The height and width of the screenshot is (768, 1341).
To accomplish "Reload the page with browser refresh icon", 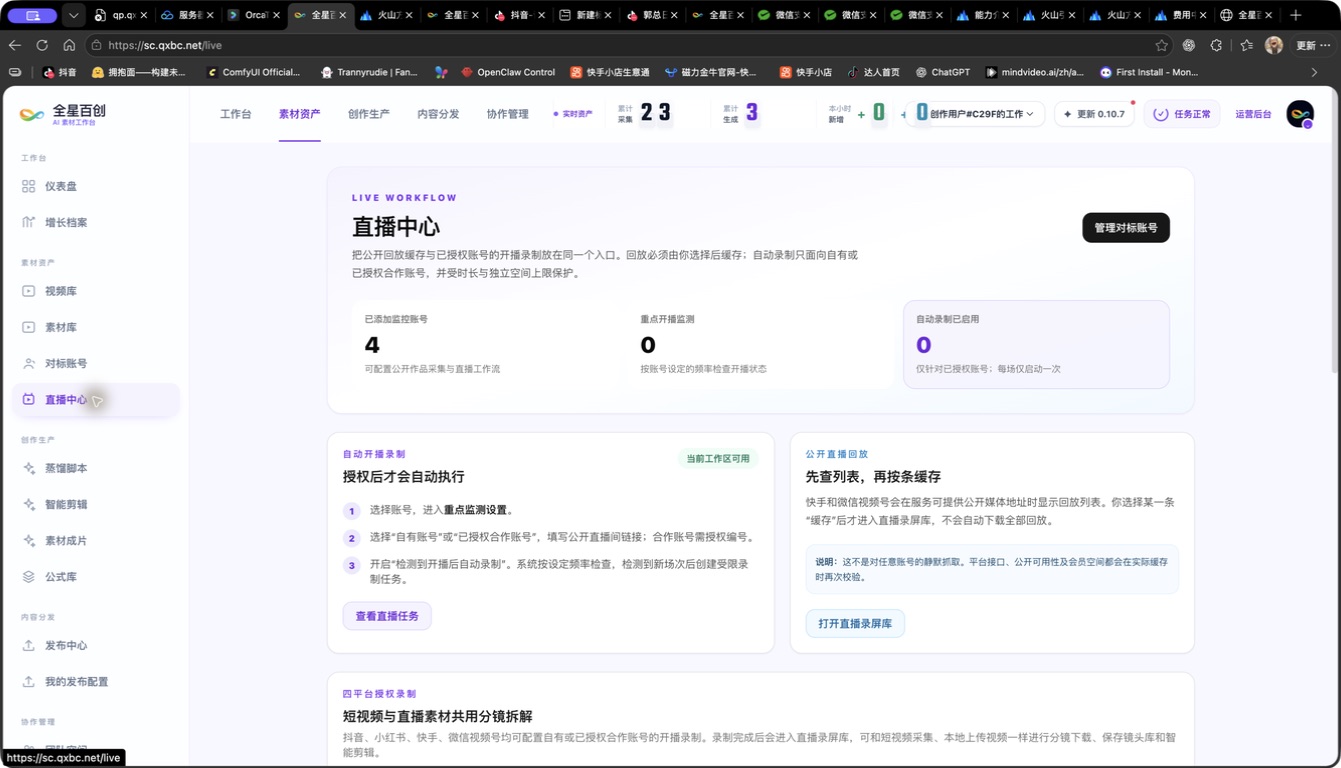I will coord(42,45).
